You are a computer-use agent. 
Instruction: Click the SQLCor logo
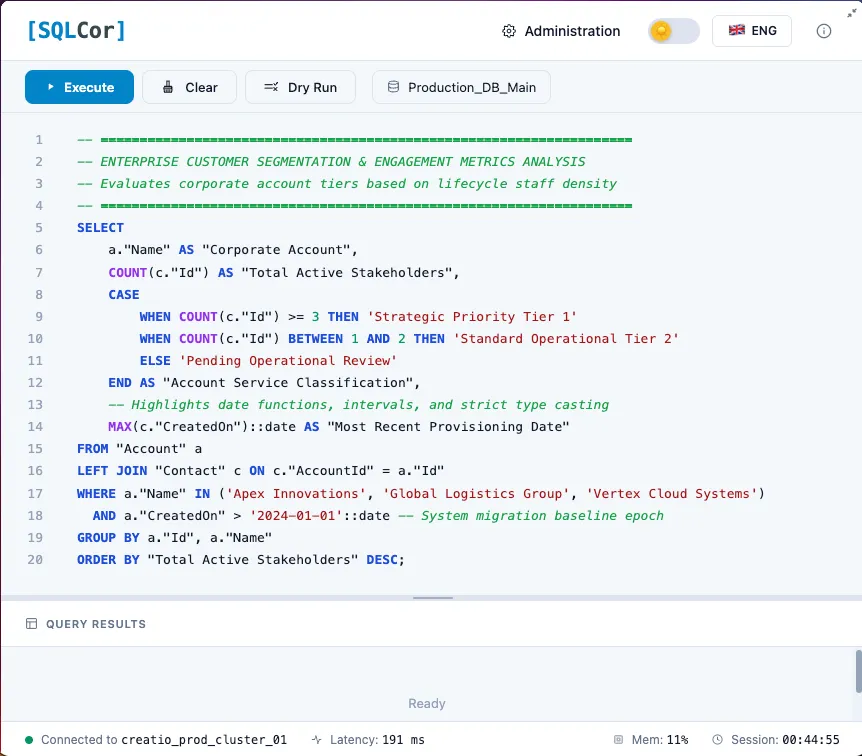(x=76, y=30)
